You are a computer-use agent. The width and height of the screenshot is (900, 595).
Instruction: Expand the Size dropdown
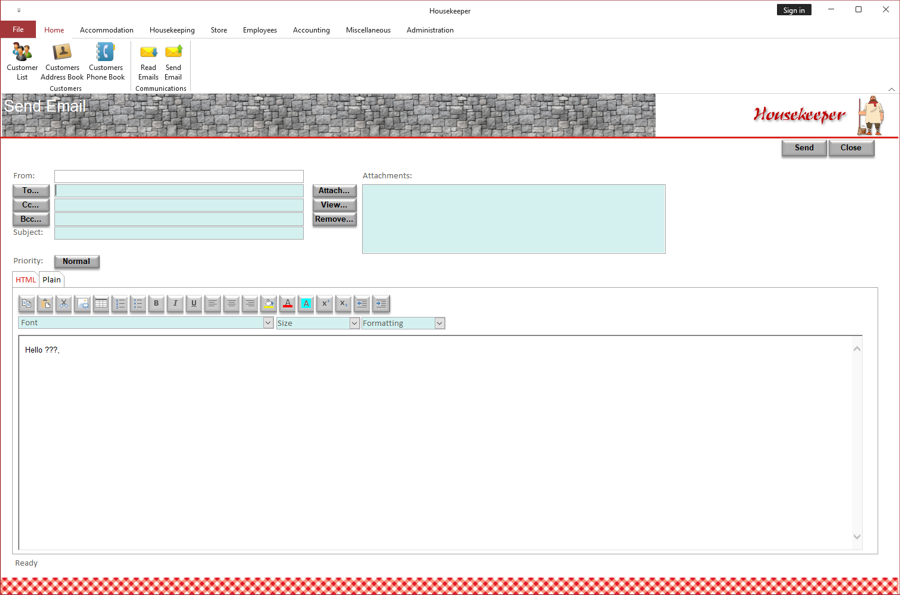click(x=354, y=323)
